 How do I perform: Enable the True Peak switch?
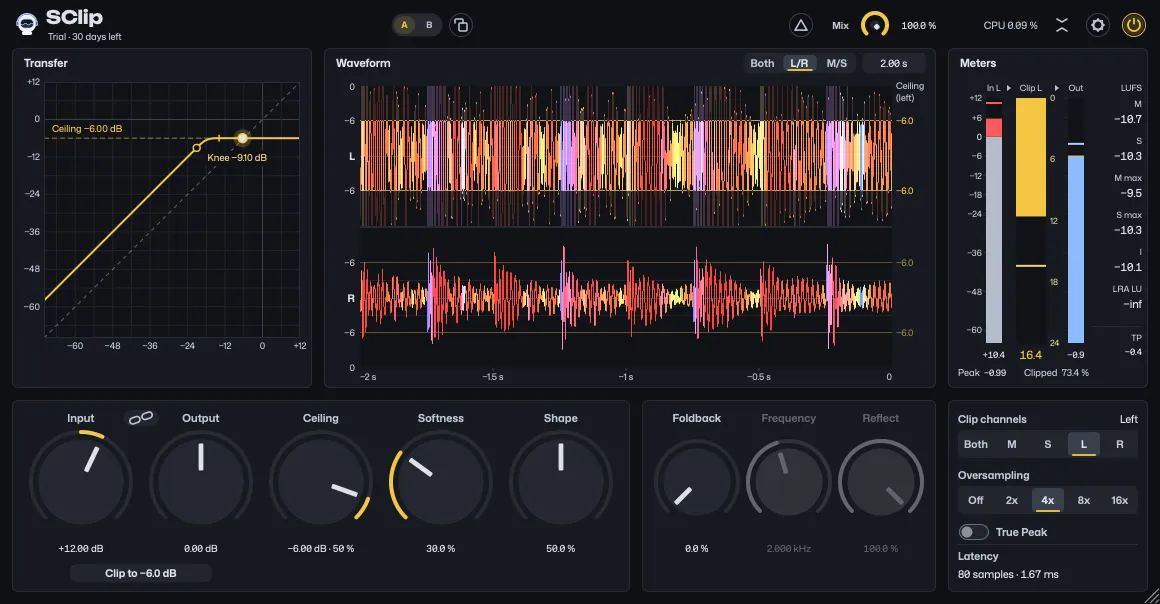[x=974, y=532]
